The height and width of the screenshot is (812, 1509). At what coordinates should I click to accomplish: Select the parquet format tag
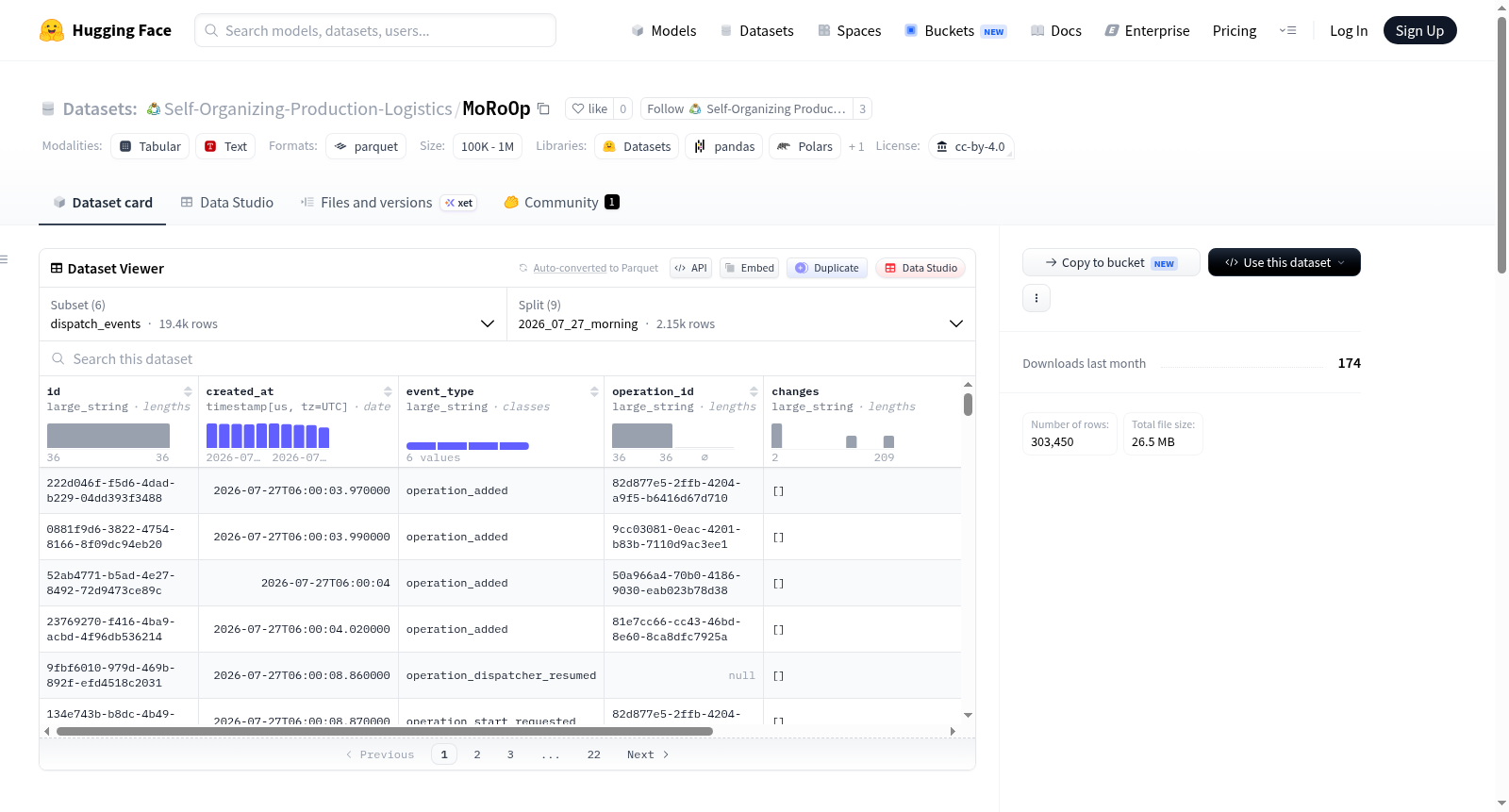366,146
